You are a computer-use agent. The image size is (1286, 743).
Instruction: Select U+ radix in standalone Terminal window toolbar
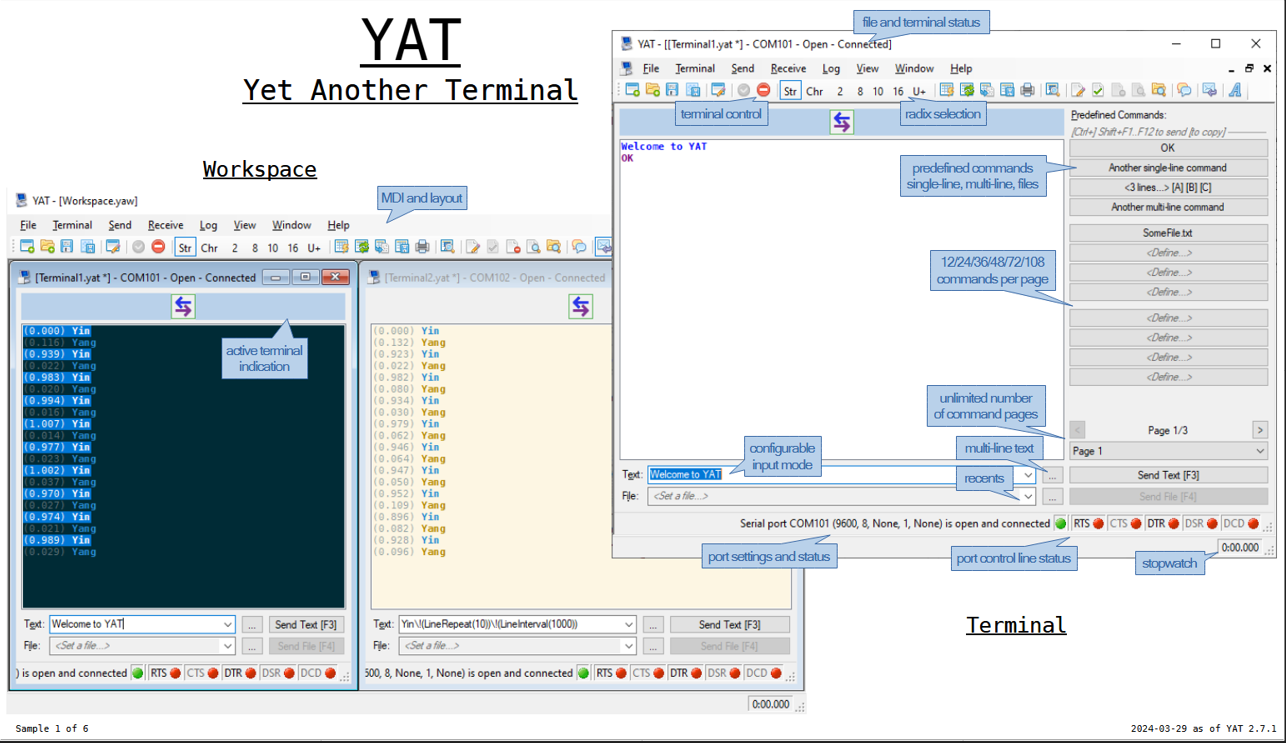(919, 91)
